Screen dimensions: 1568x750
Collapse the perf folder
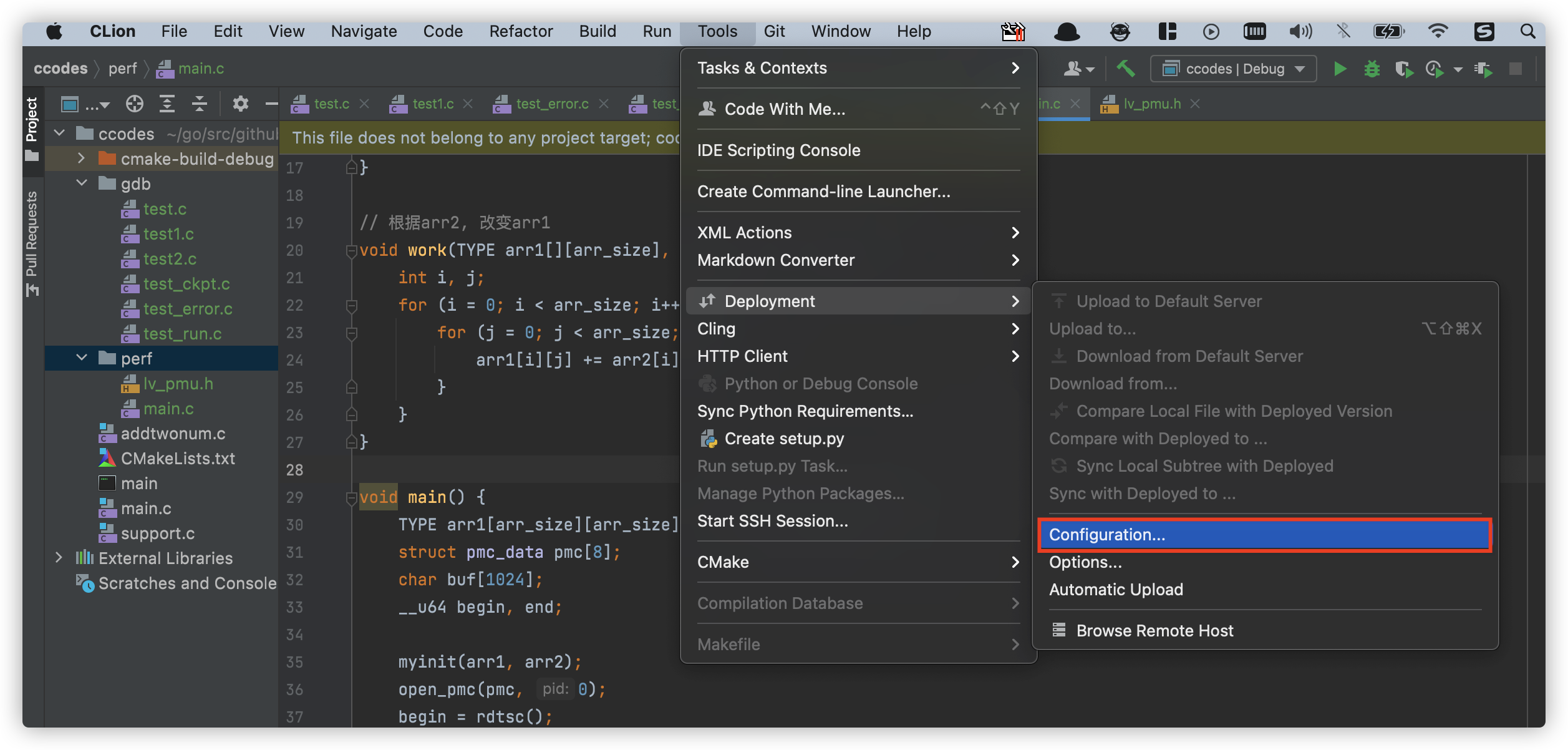(x=82, y=358)
